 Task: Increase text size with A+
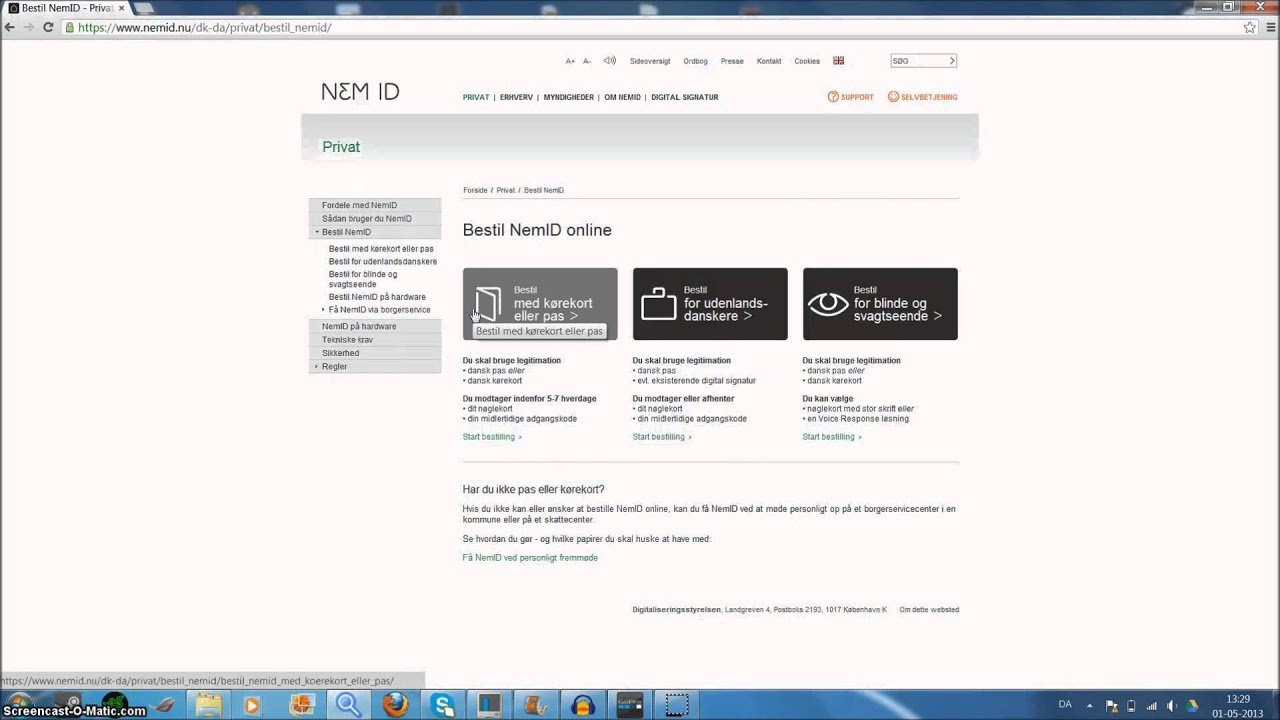[570, 61]
